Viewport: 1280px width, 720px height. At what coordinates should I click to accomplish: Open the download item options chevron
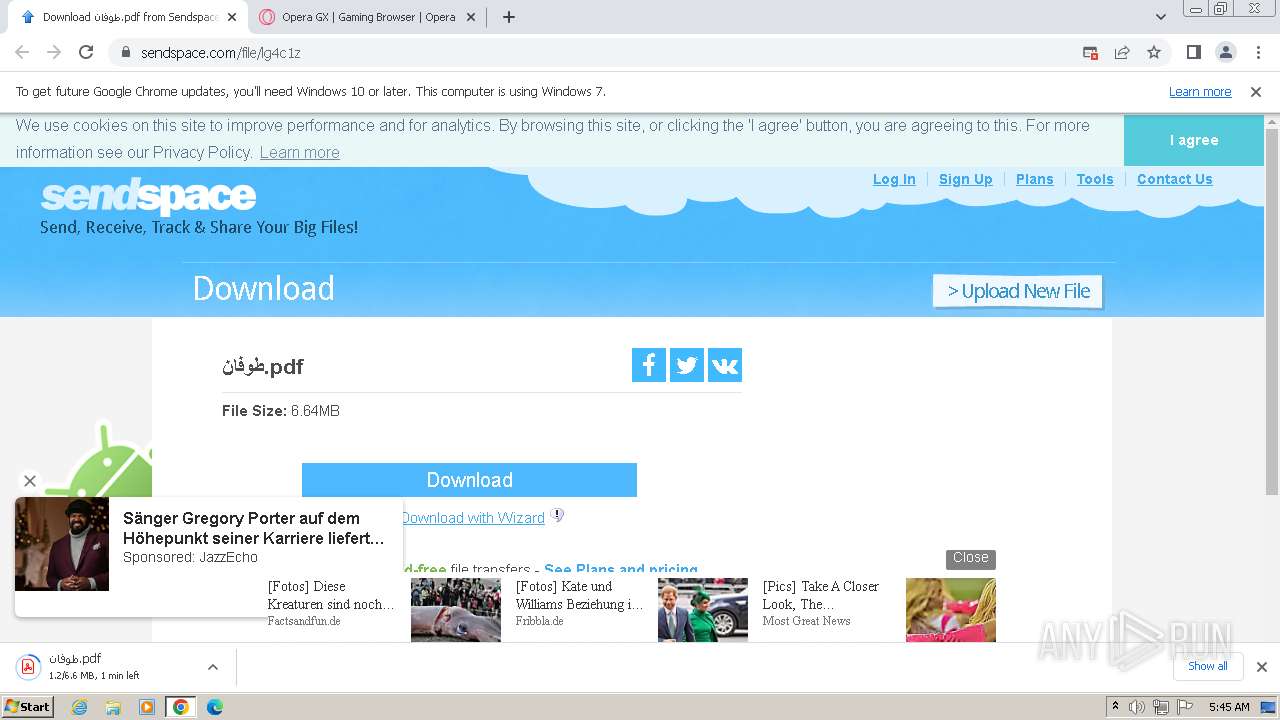[213, 667]
